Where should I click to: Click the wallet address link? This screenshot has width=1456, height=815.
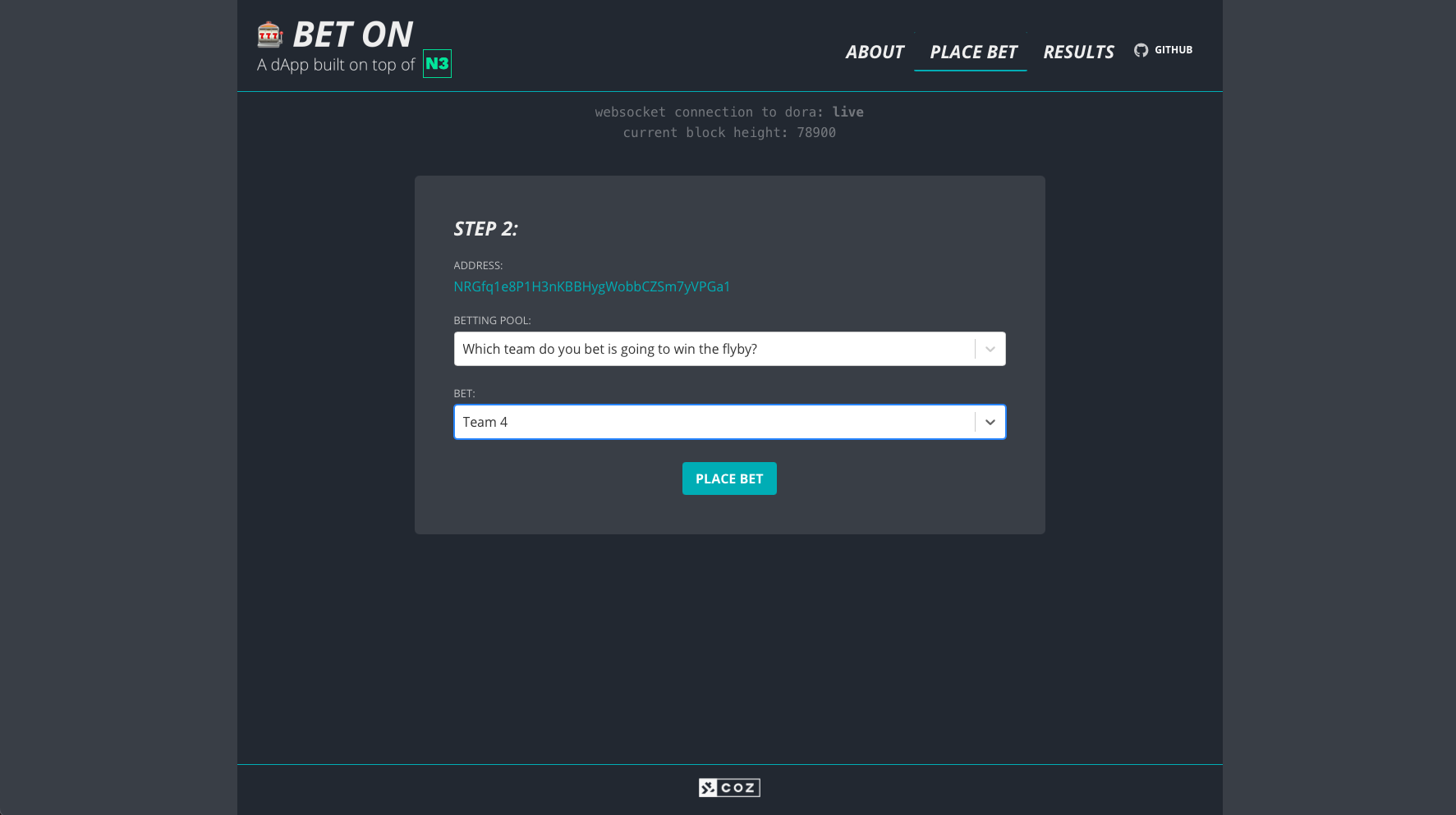pyautogui.click(x=591, y=286)
